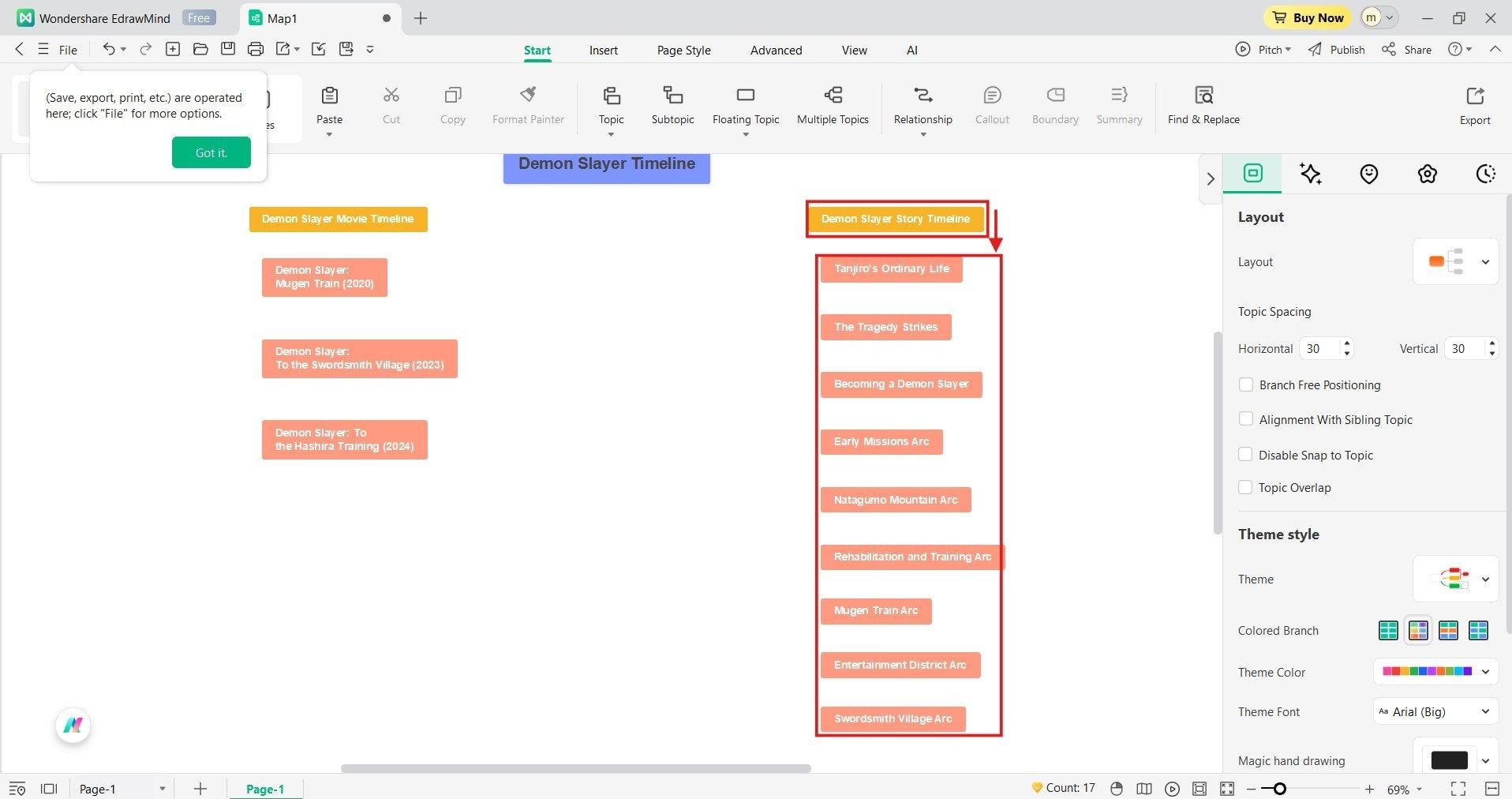This screenshot has height=799, width=1512.
Task: Enable Topic Overlap checkbox
Action: 1246,487
